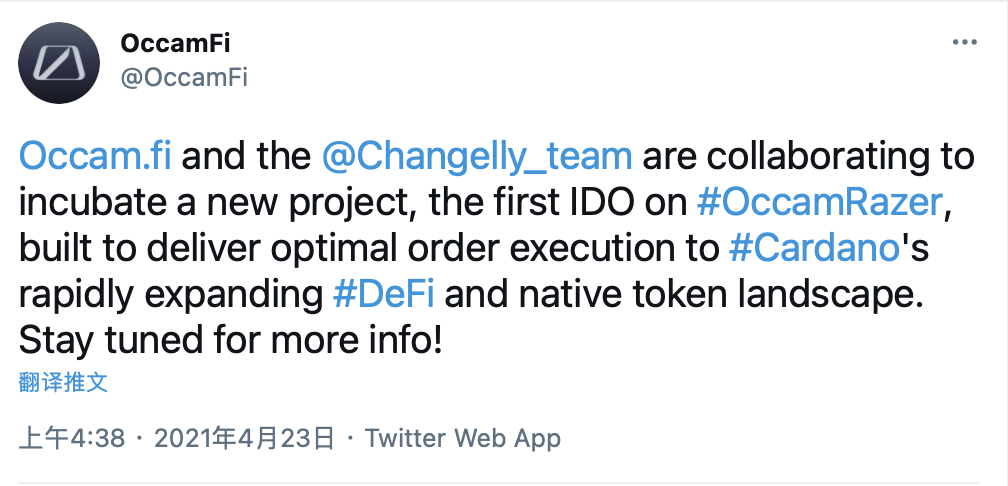1008x486 pixels.
Task: Open the #Cardano hashtag
Action: (x=814, y=249)
